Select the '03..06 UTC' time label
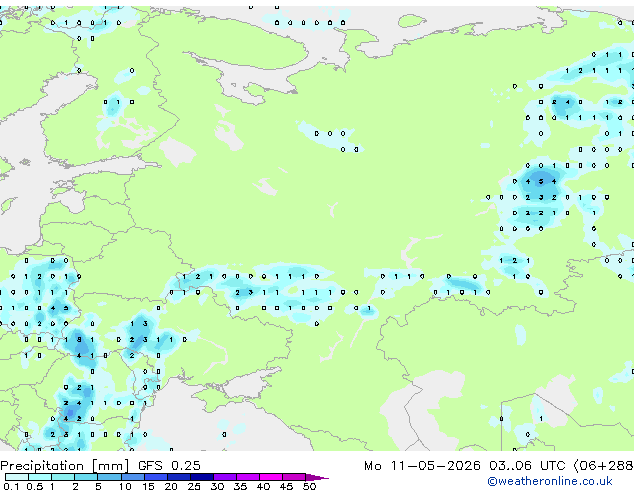The height and width of the screenshot is (490, 634). 527,466
